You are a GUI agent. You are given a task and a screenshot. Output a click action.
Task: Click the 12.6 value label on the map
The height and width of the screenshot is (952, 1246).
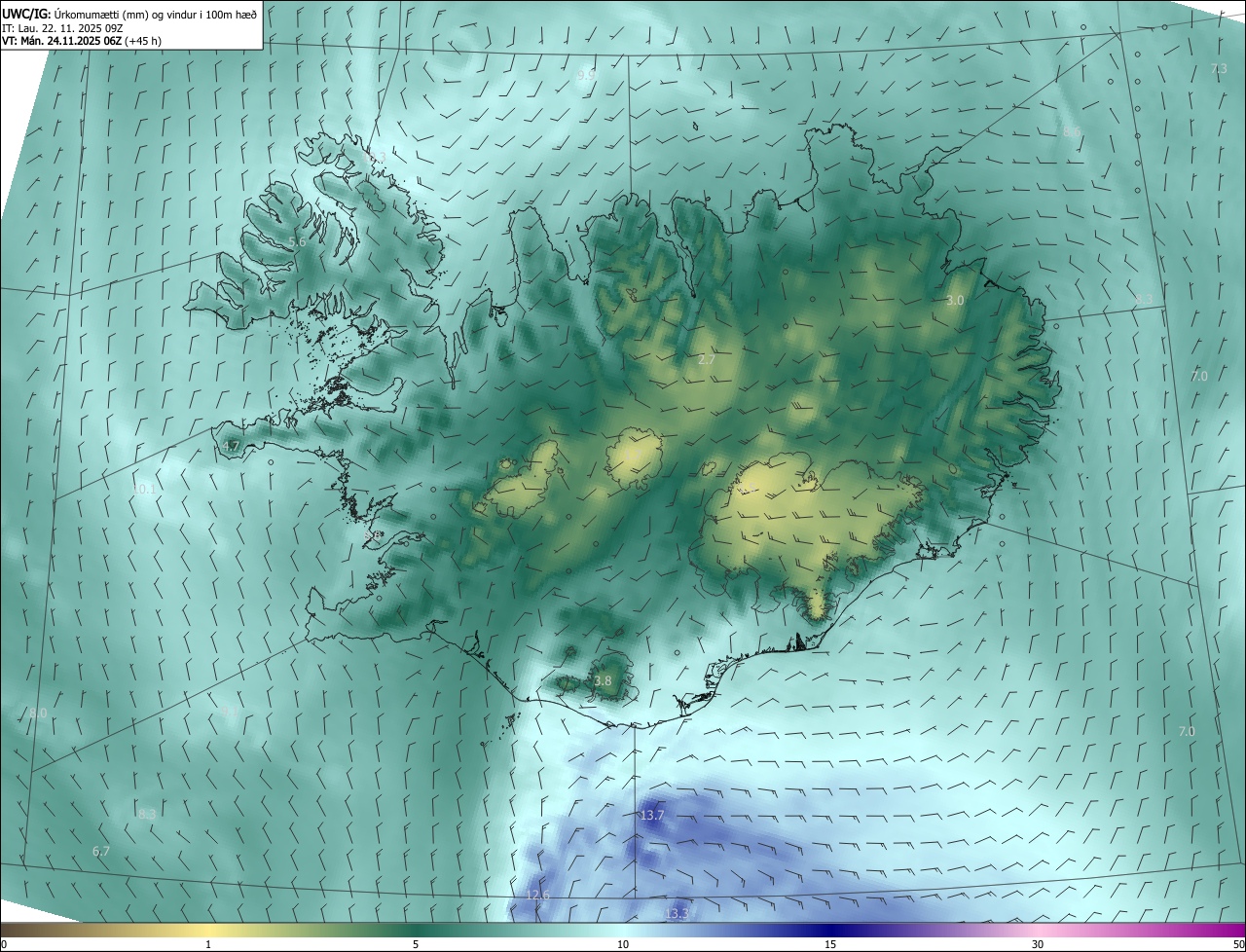point(537,895)
